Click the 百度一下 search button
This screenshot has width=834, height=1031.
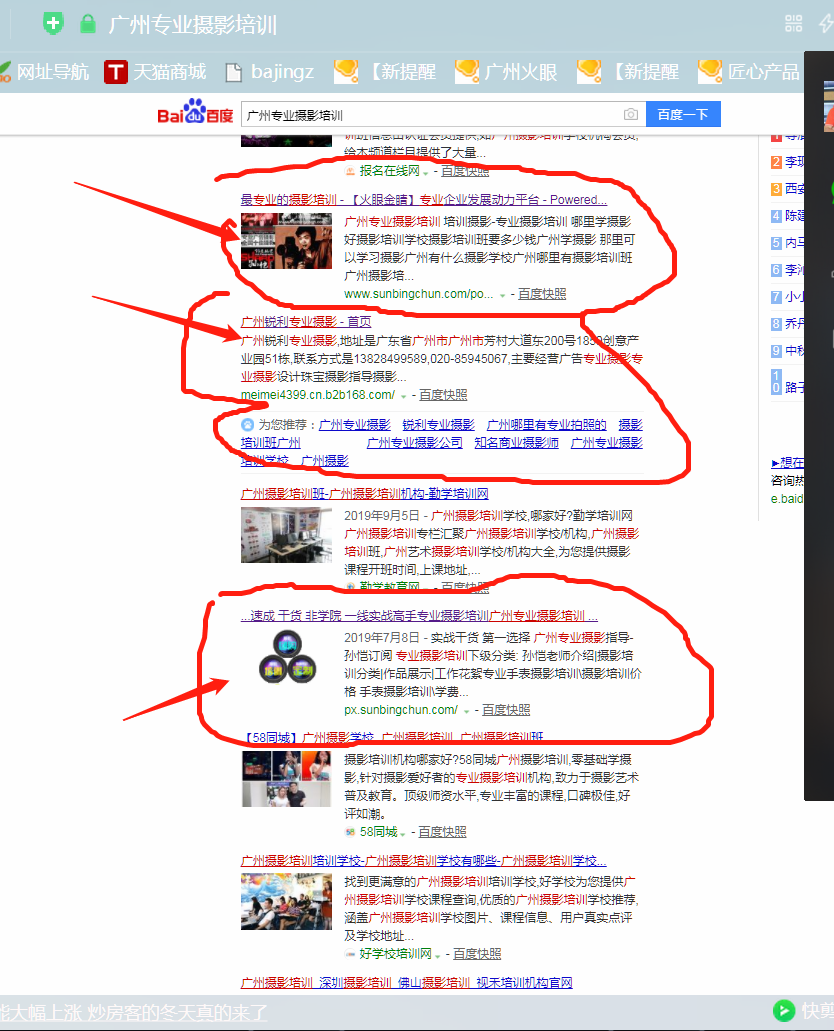coord(683,114)
